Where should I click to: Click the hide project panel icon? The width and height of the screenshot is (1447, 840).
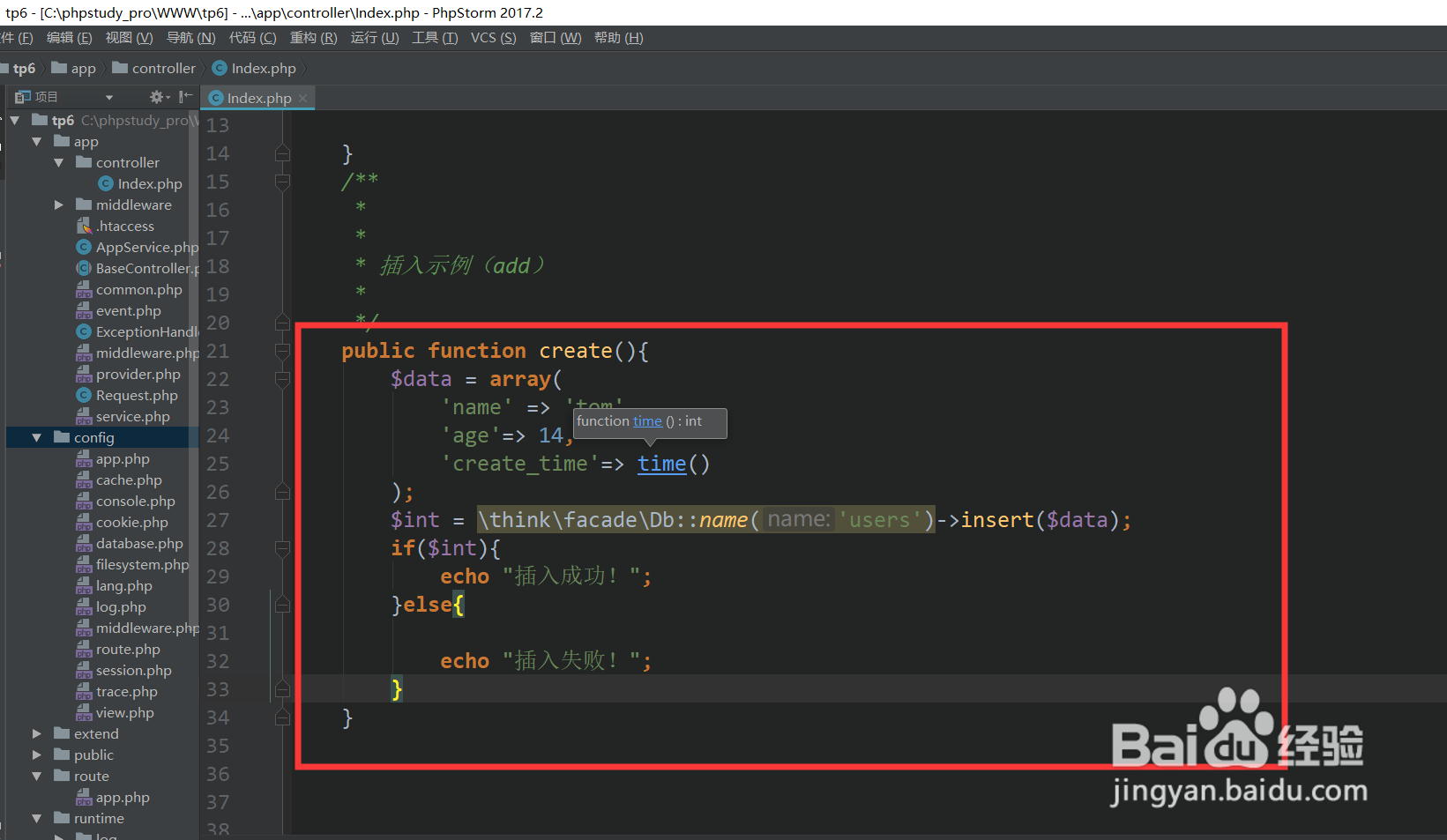(x=185, y=97)
